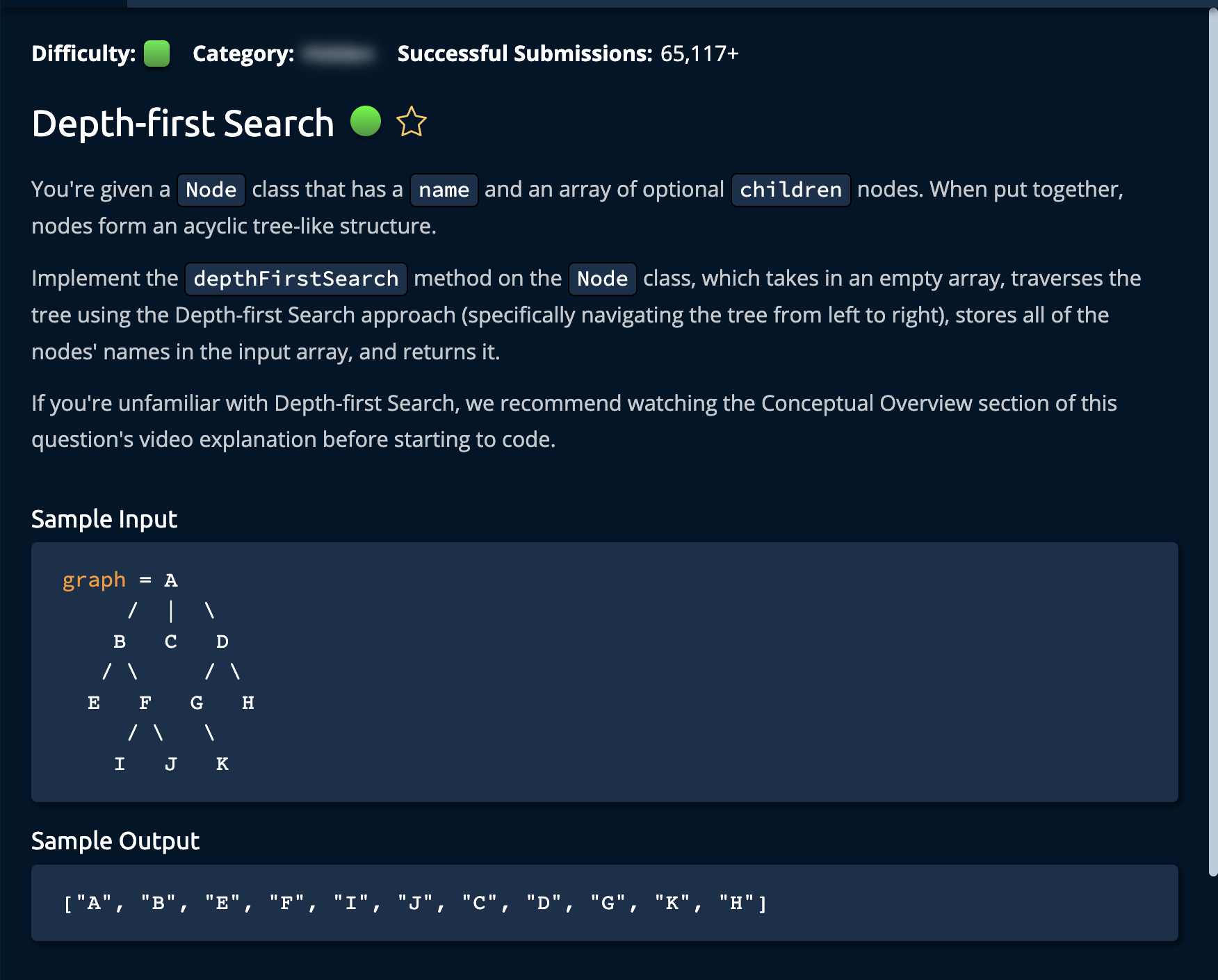Click the Depth-first Search title heading
This screenshot has width=1218, height=980.
pos(183,124)
